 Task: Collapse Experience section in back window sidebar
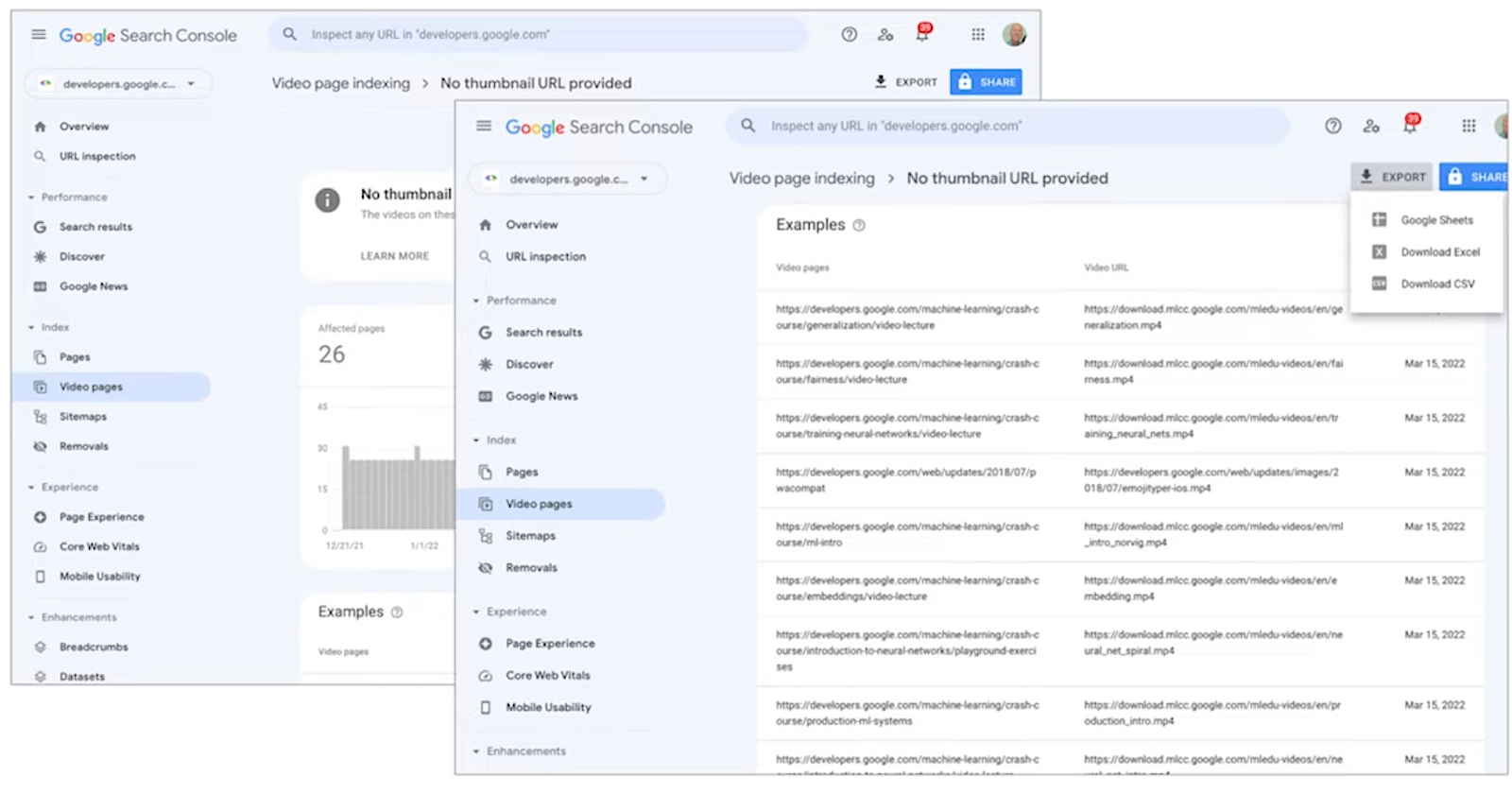tap(31, 488)
